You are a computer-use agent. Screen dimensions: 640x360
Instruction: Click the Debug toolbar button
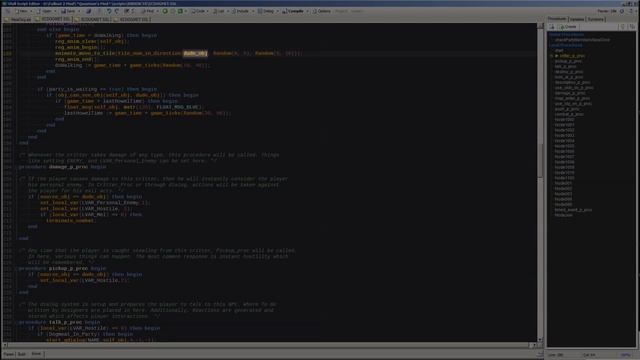(266, 11)
